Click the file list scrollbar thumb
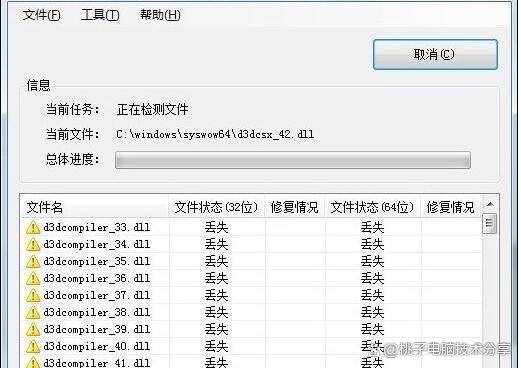521x368 pixels. pos(490,223)
